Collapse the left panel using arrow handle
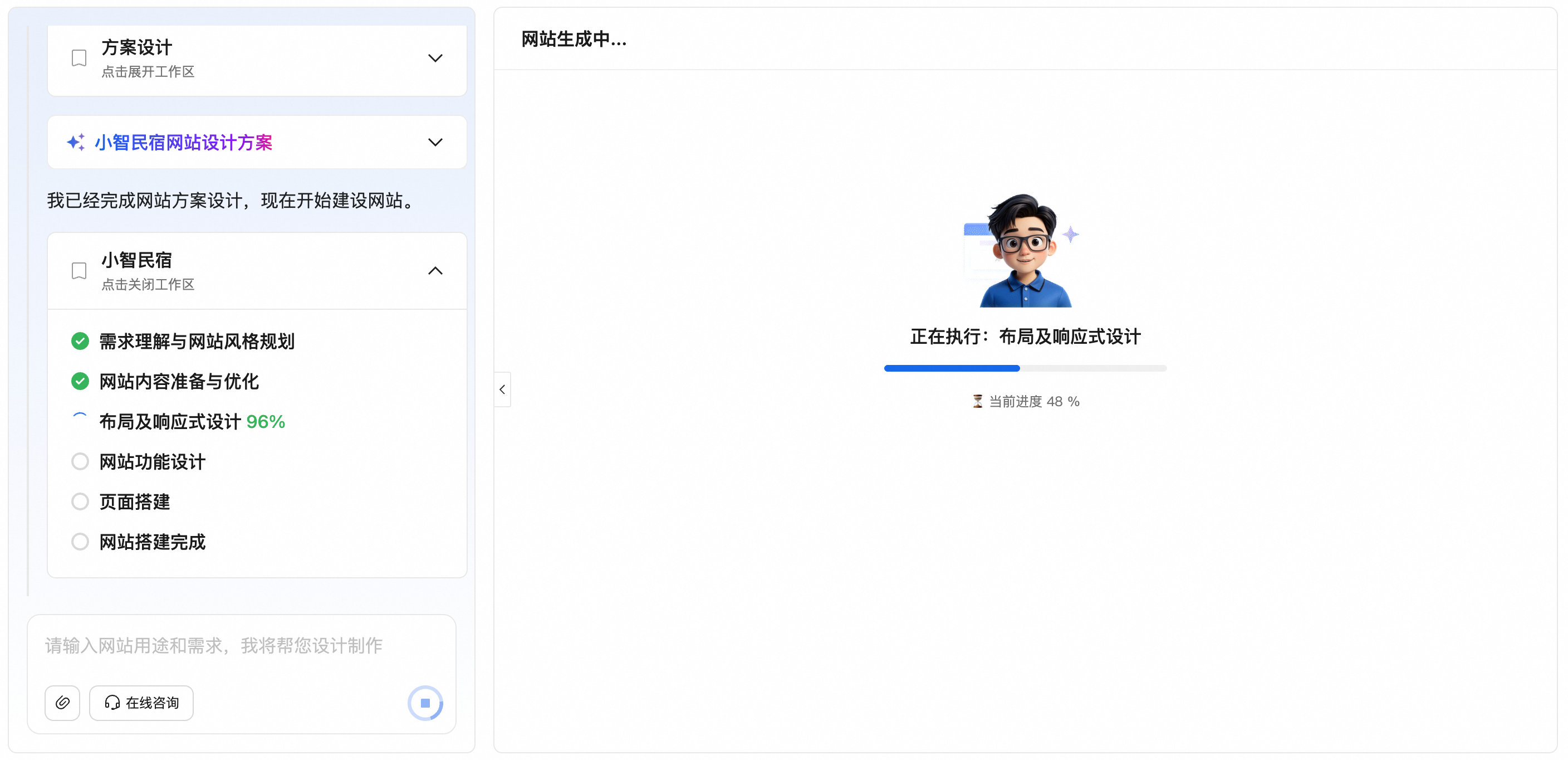 pos(502,389)
